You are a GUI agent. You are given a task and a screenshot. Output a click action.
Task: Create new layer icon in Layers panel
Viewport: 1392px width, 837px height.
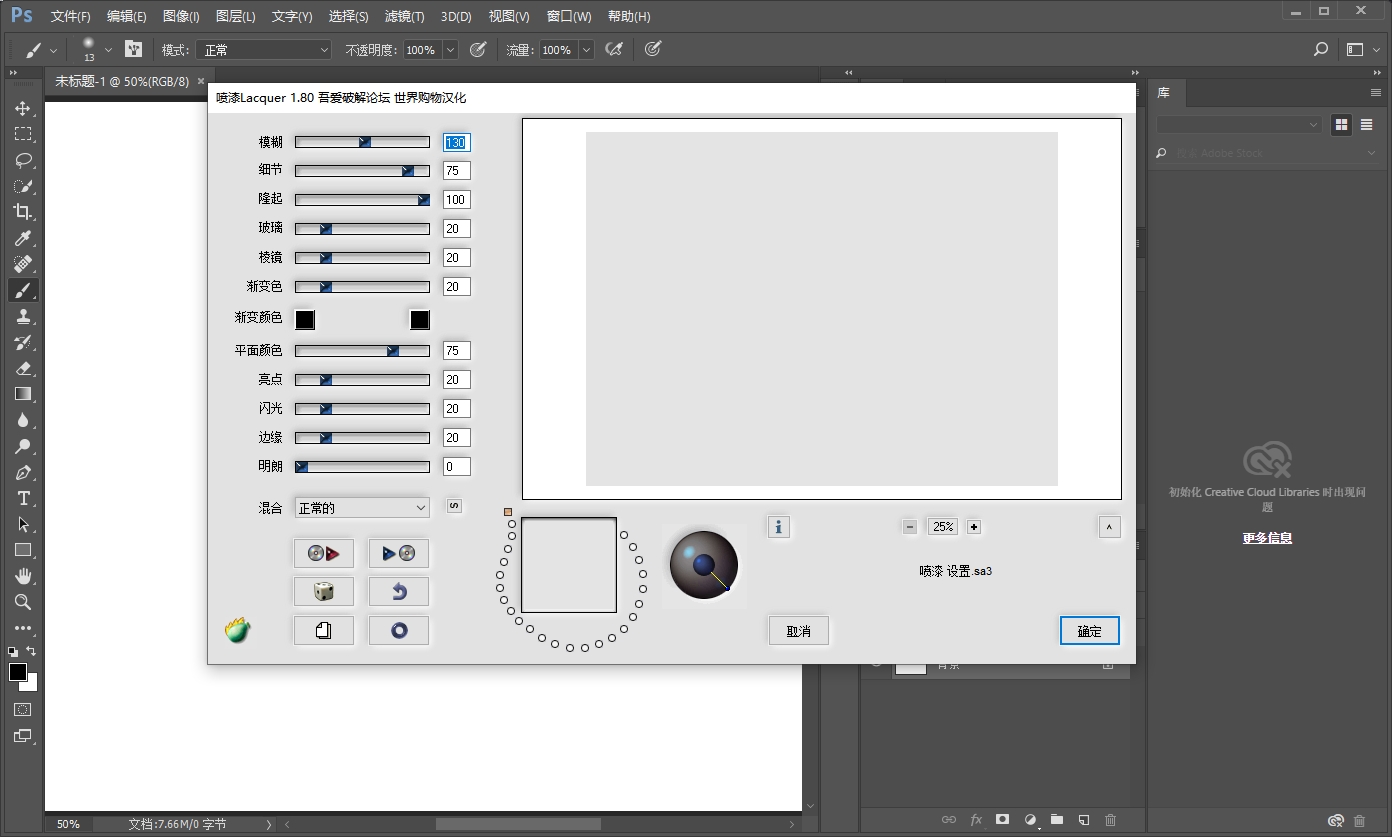[1084, 820]
